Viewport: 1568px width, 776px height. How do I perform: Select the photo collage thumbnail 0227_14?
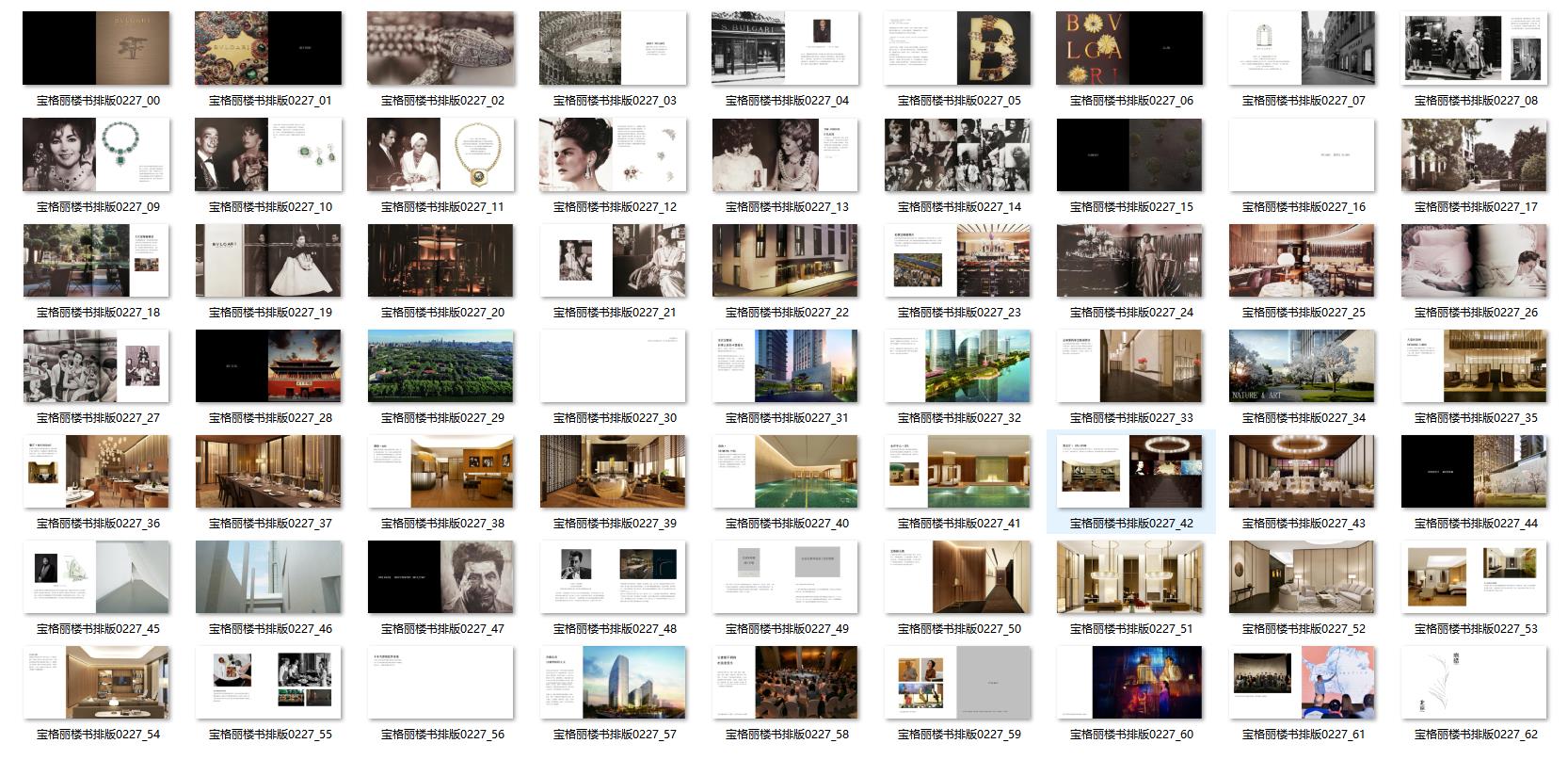click(x=957, y=154)
